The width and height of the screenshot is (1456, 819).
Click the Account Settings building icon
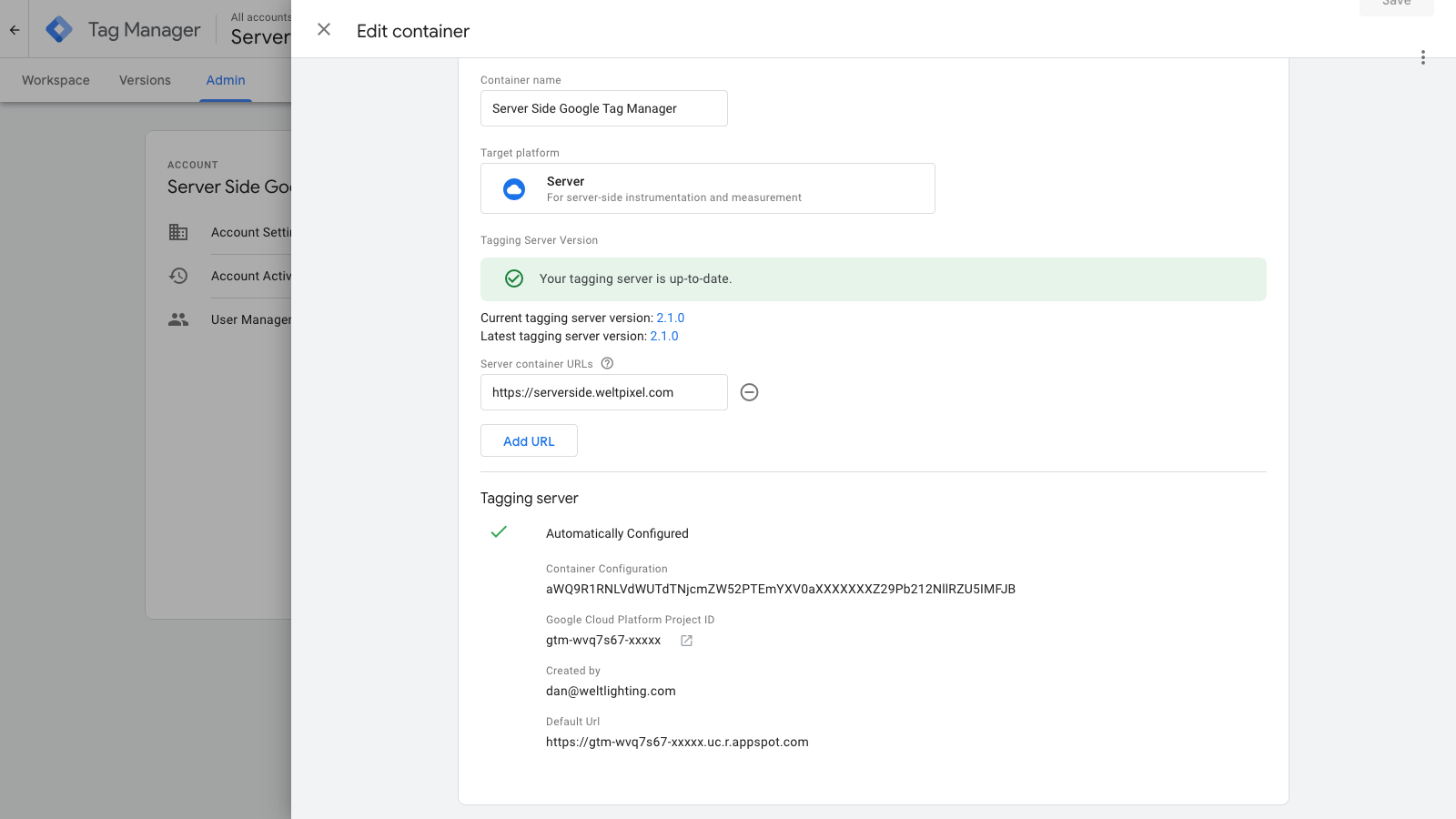pyautogui.click(x=178, y=232)
